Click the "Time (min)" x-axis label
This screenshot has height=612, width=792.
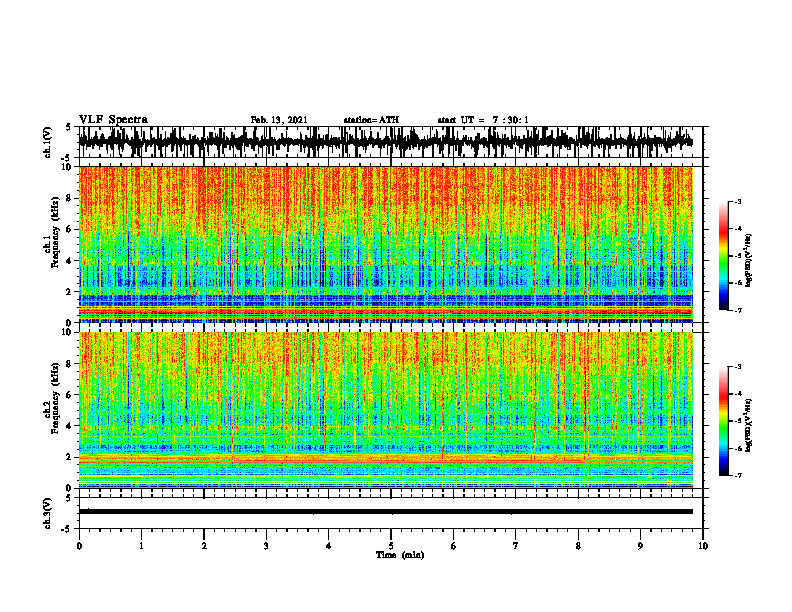400,555
